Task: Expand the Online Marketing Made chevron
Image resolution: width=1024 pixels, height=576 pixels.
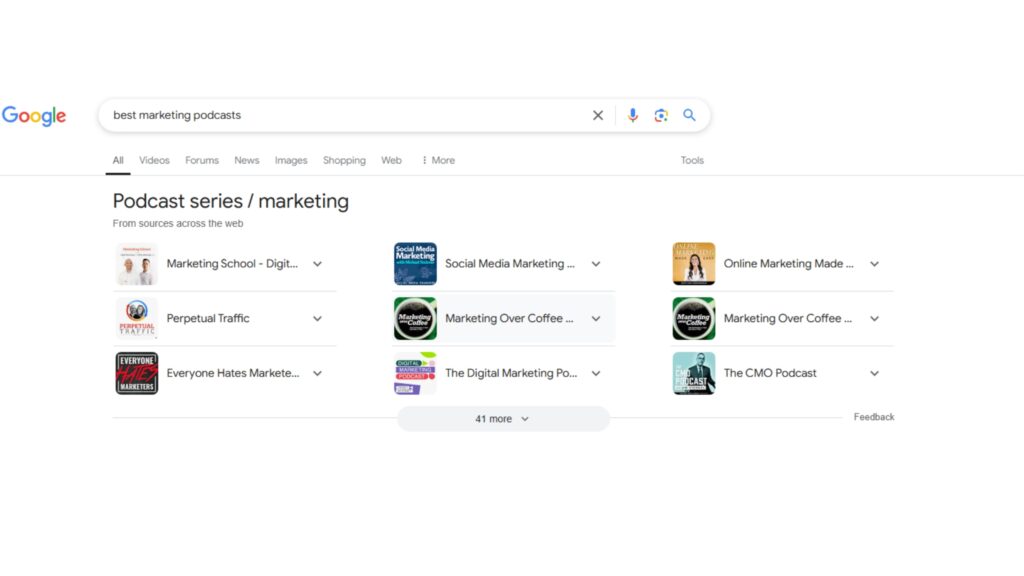Action: coord(874,264)
